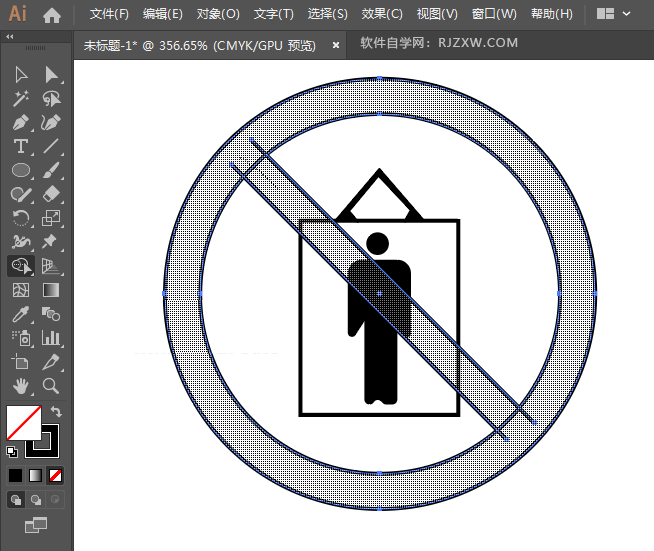The width and height of the screenshot is (654, 551).
Task: Close the 未标题-1* document tab
Action: click(336, 45)
